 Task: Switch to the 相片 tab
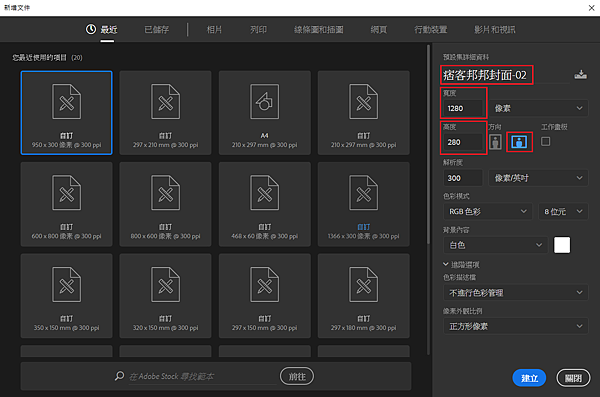tap(214, 29)
